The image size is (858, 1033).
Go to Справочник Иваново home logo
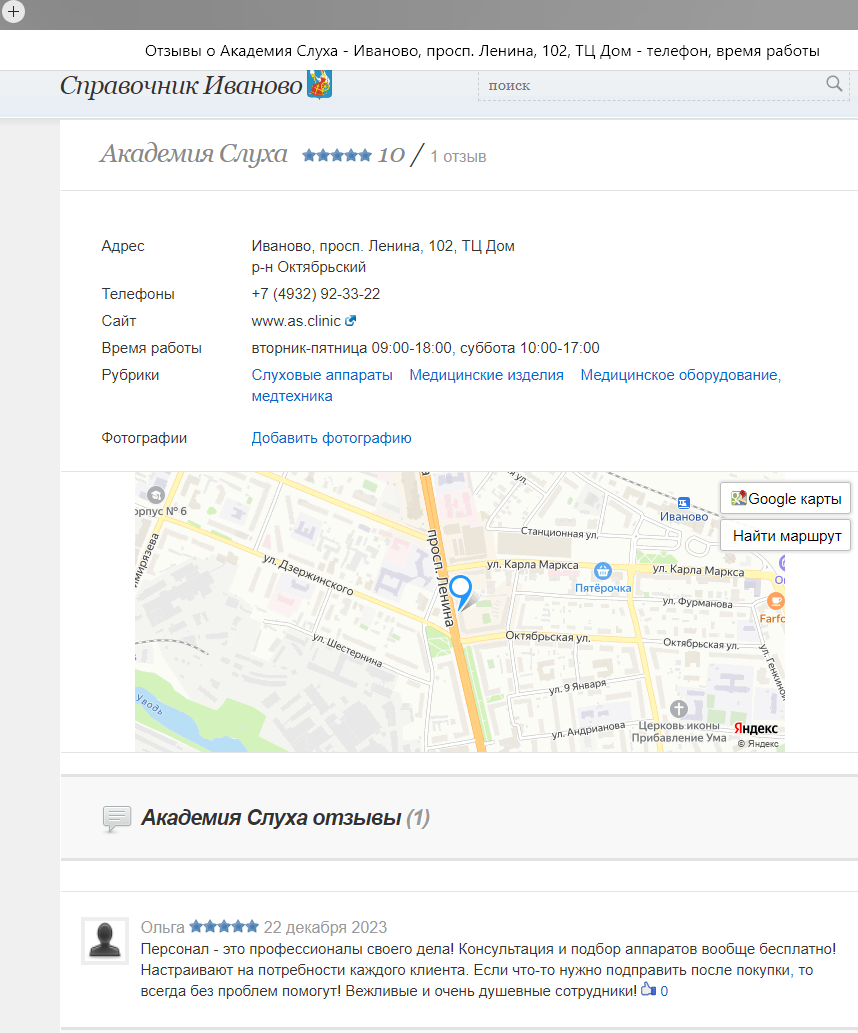181,86
